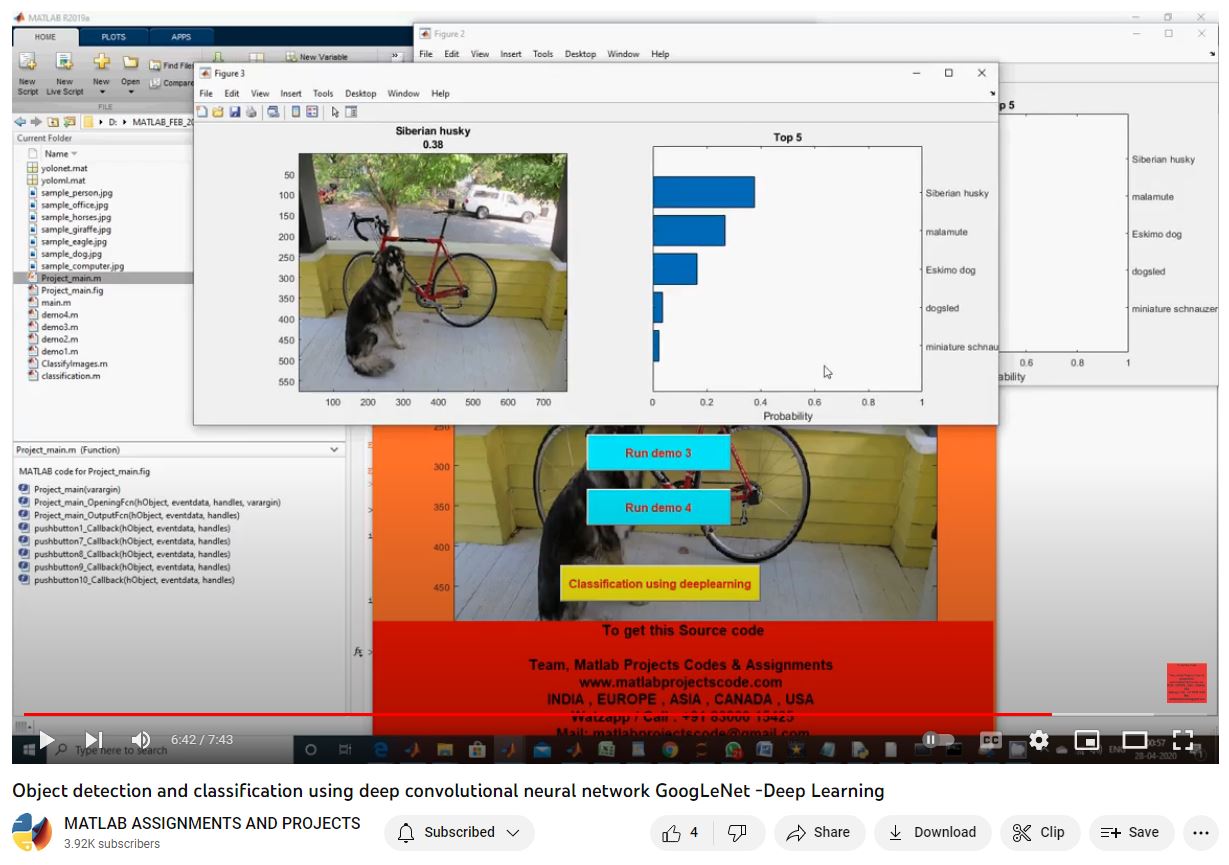Open Figure 3 Insert menu

(291, 93)
